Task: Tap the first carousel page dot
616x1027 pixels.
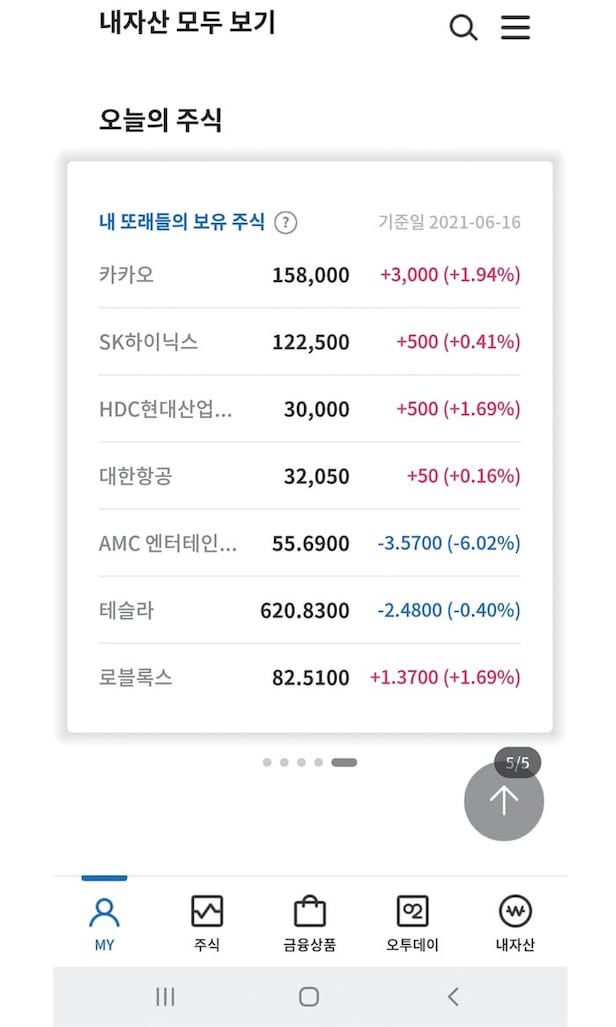Action: pos(267,762)
